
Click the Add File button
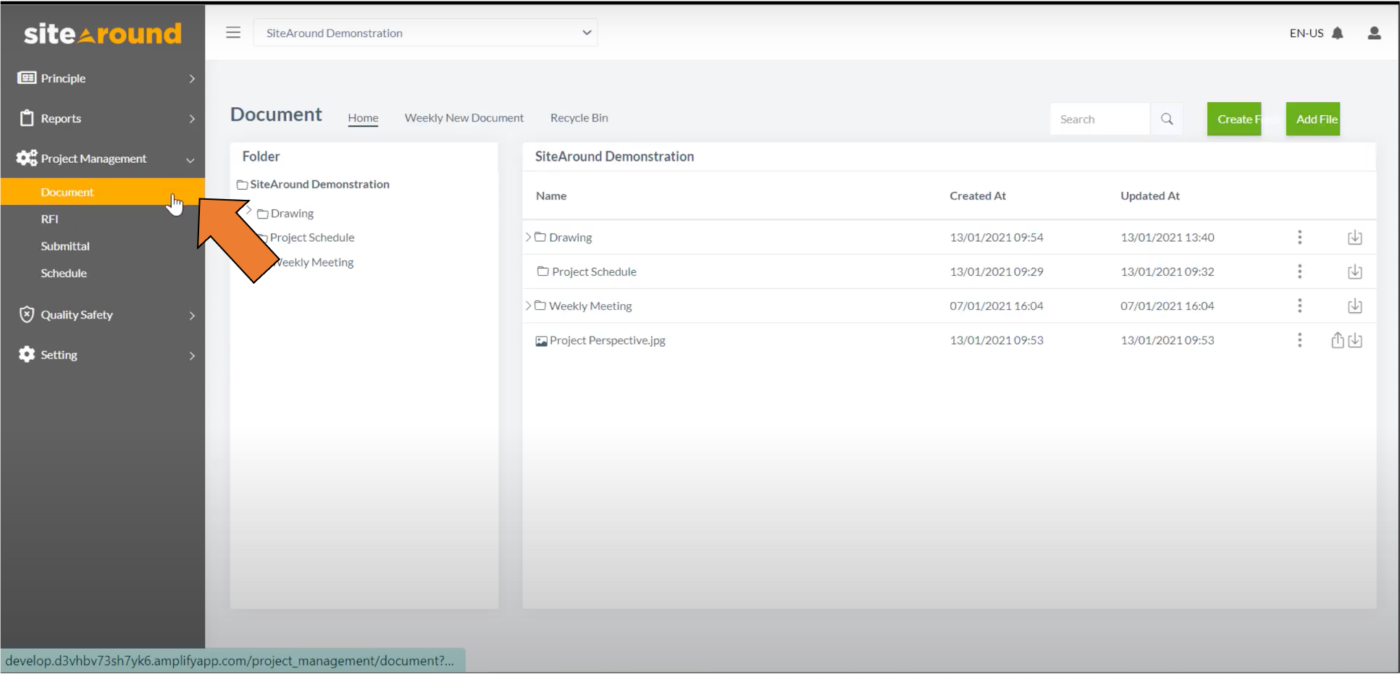point(1313,118)
